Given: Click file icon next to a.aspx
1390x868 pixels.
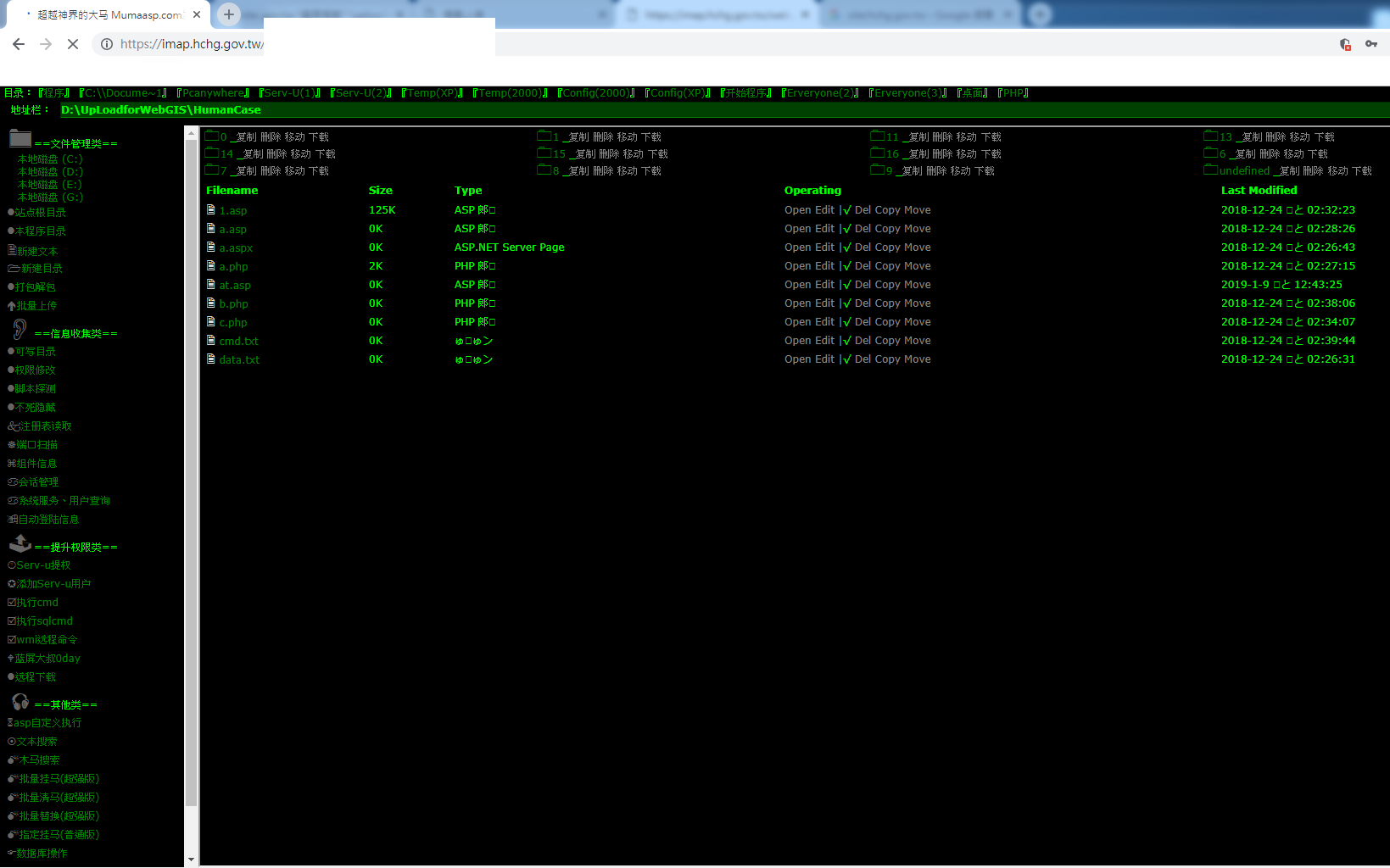Looking at the screenshot, I should (211, 247).
